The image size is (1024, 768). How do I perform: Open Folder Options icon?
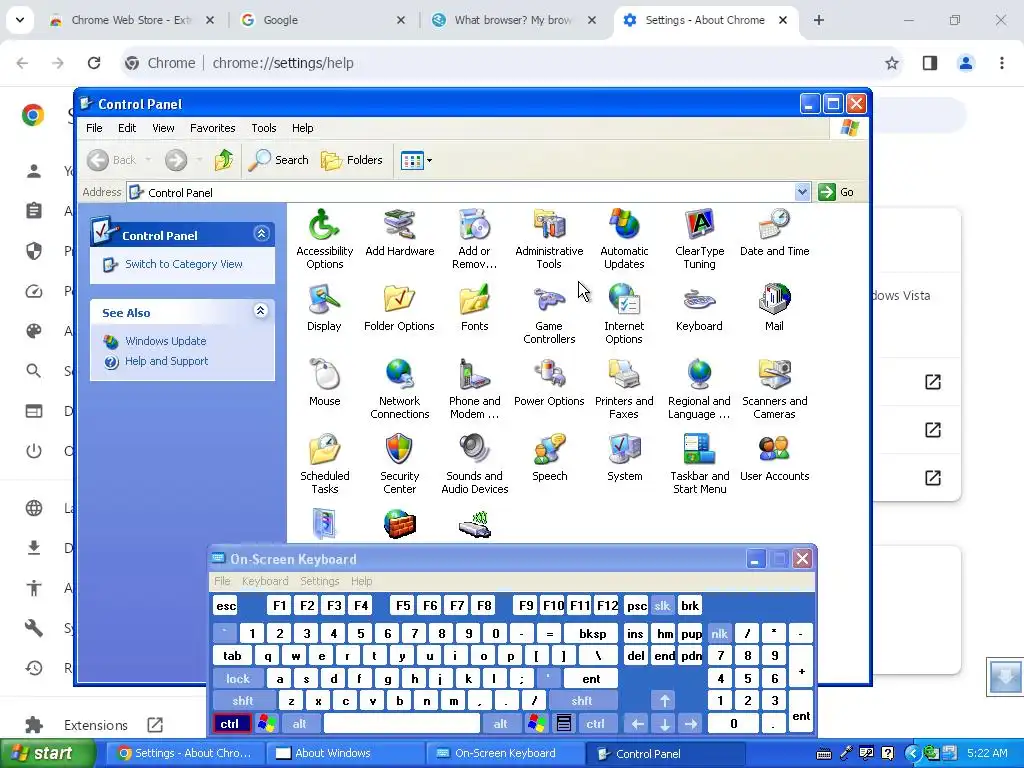[x=399, y=308]
